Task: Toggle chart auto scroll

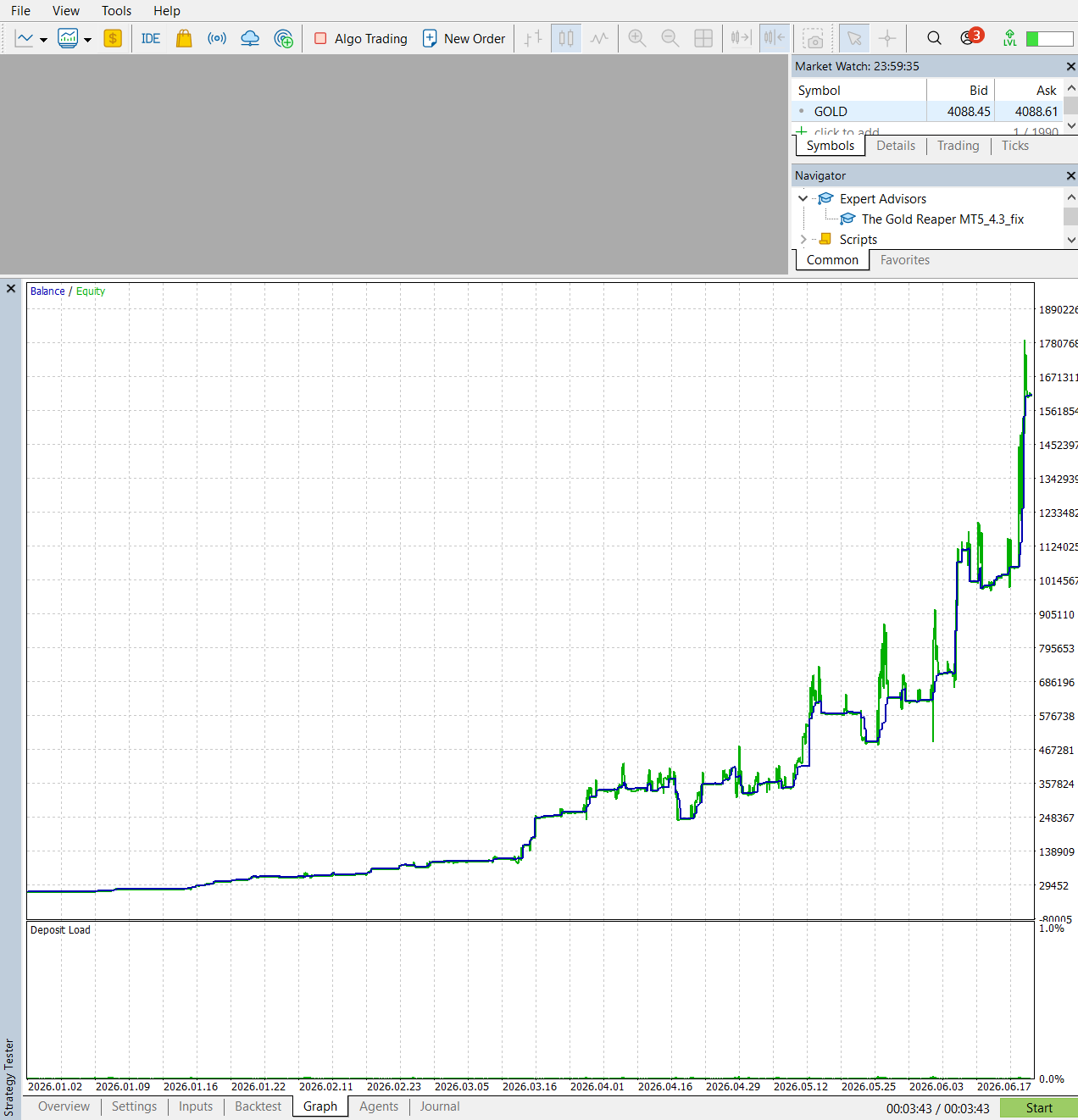Action: 741,39
